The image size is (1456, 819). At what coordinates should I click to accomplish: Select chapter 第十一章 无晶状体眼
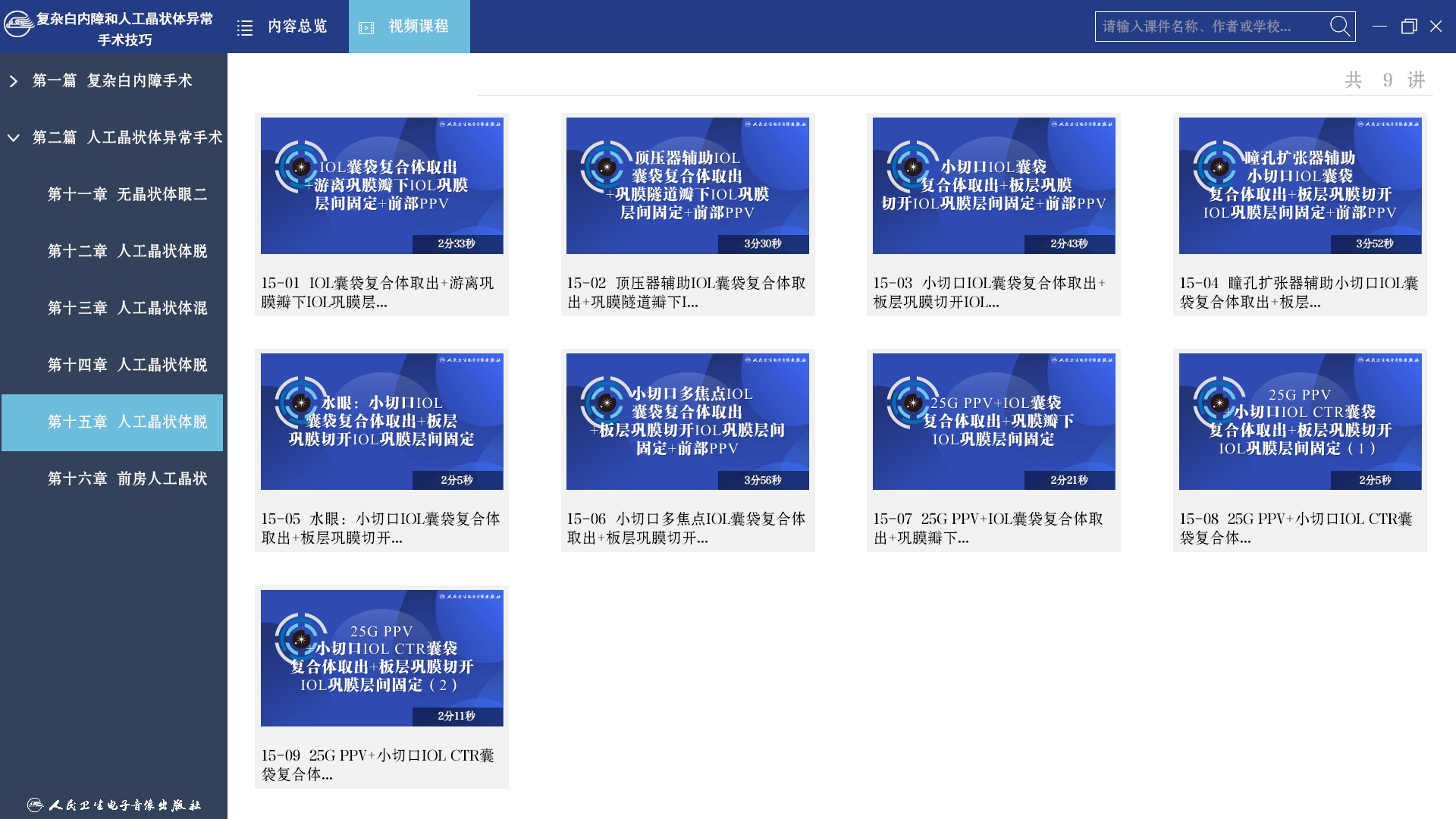[127, 194]
